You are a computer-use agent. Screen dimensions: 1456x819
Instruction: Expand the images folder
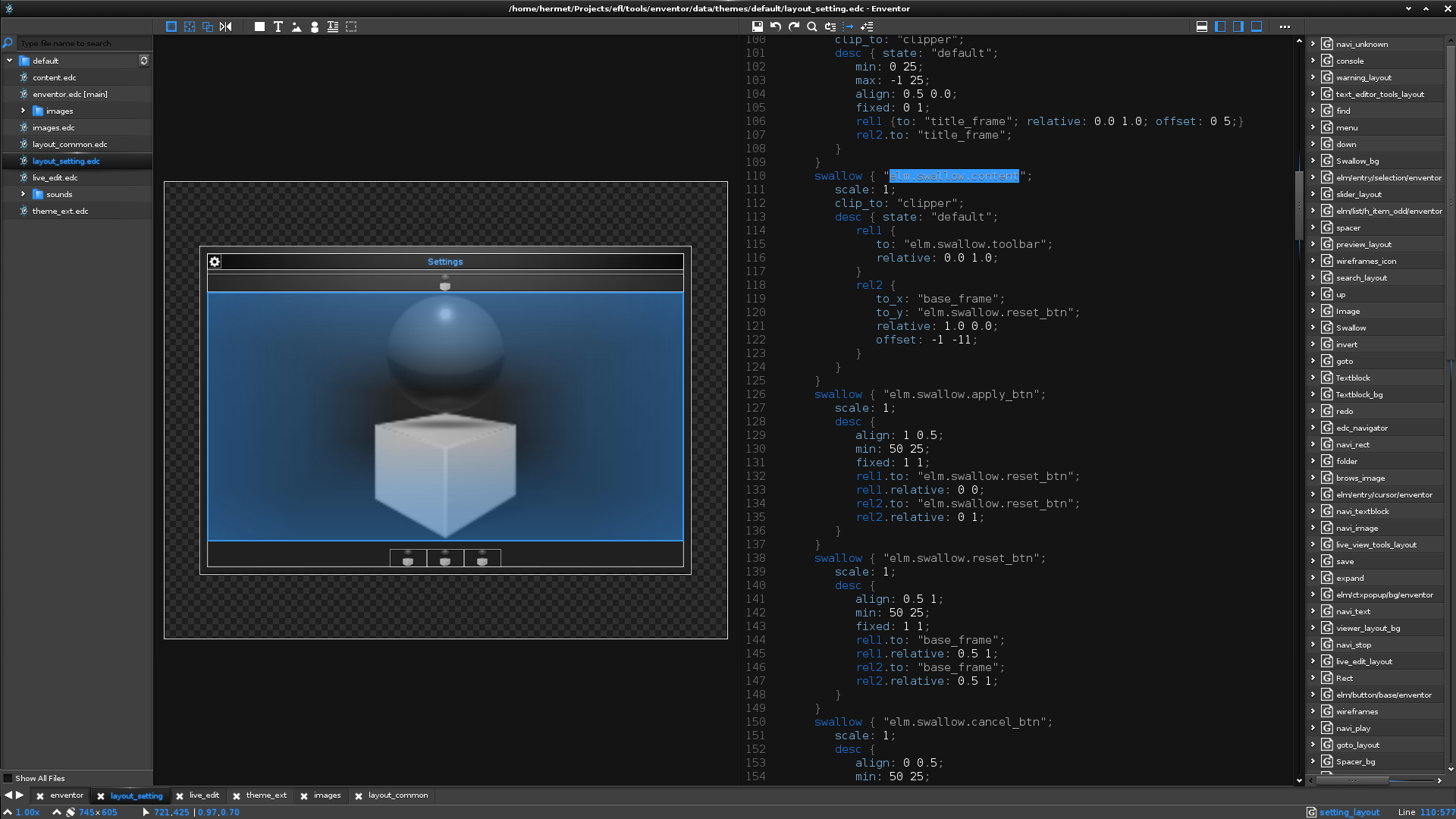[23, 111]
